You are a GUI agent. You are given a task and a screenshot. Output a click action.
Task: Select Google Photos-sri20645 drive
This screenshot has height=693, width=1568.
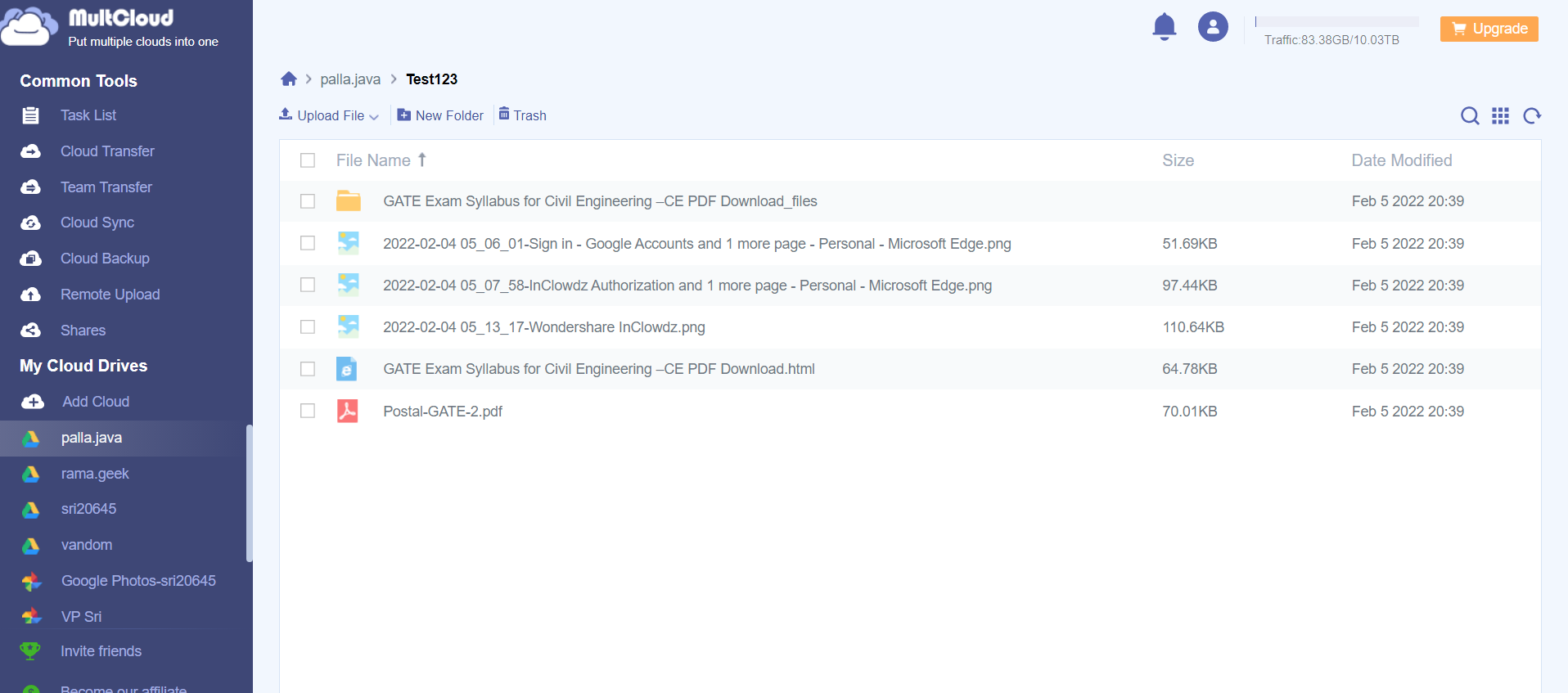click(x=138, y=581)
